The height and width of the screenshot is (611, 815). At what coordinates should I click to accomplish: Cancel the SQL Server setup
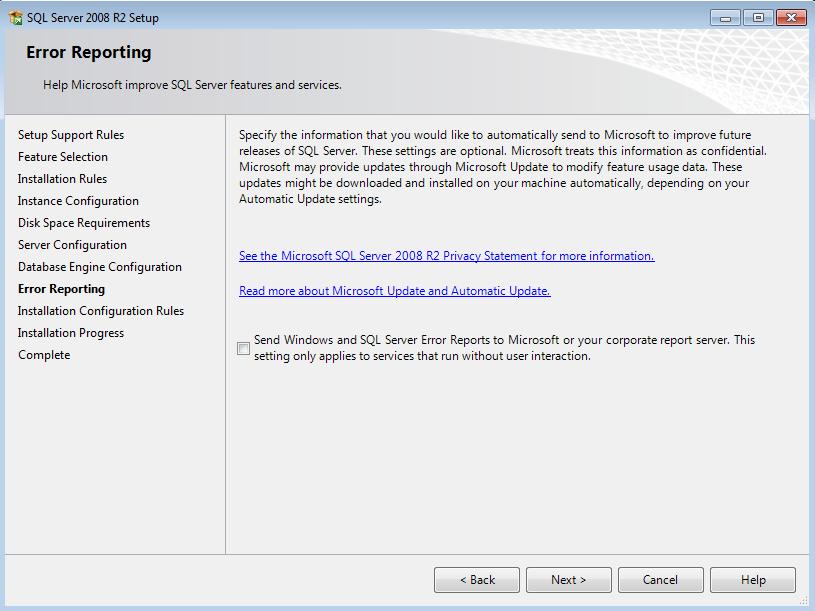pos(661,580)
